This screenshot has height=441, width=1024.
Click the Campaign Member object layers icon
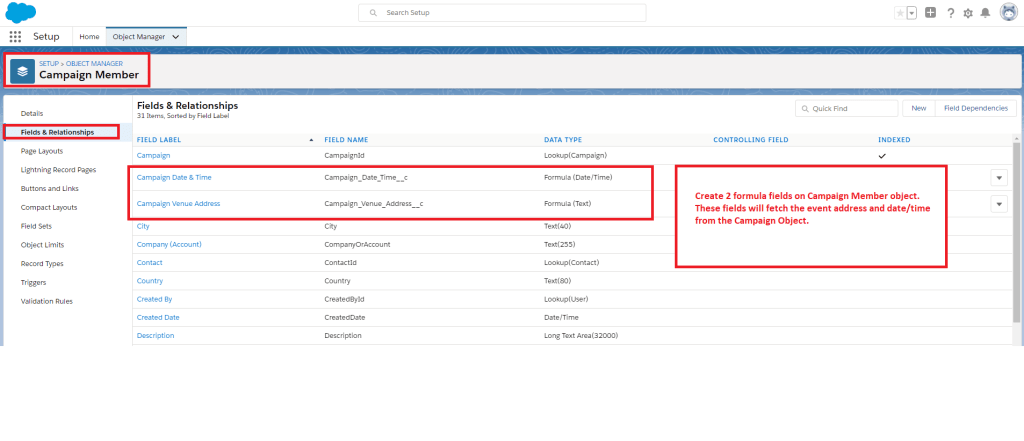(23, 71)
